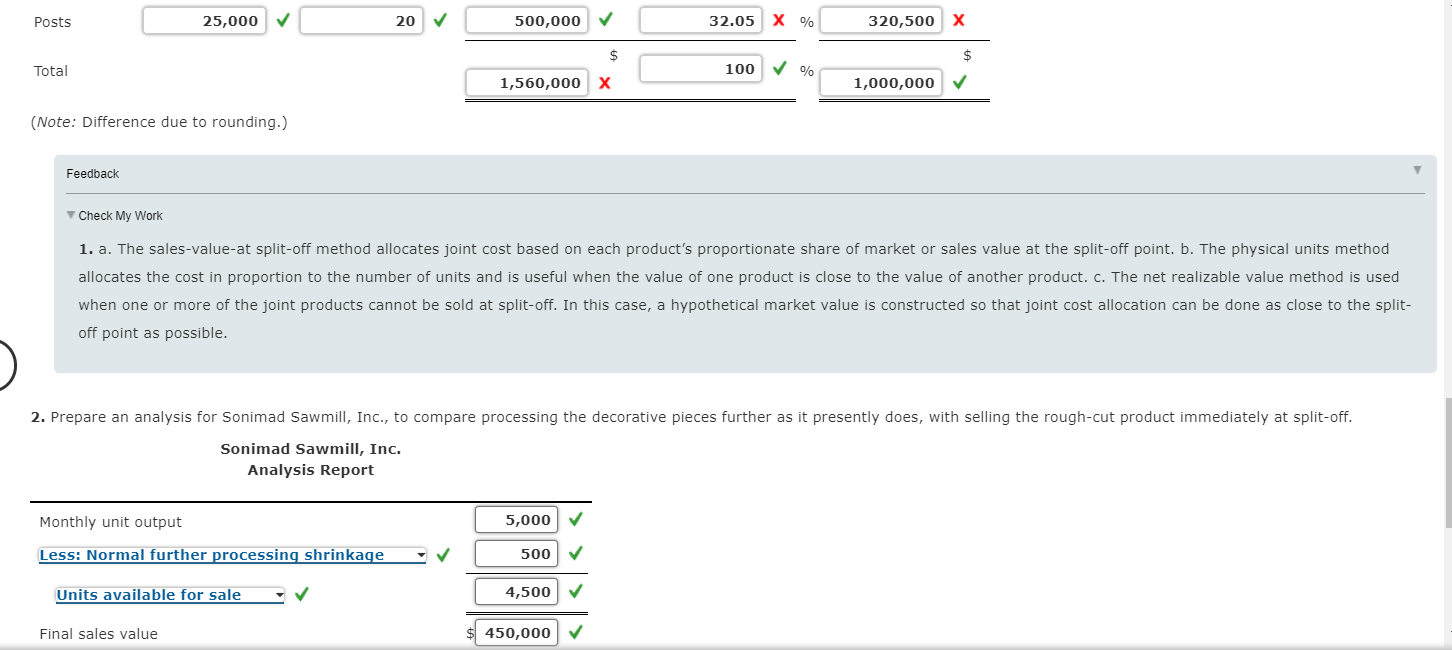Viewport: 1452px width, 650px height.
Task: Click the red X beside the 32.05 percentage
Action: point(779,19)
